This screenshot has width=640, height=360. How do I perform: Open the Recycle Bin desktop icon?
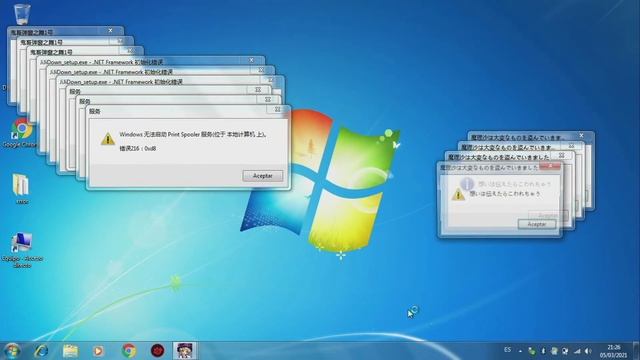pyautogui.click(x=22, y=14)
